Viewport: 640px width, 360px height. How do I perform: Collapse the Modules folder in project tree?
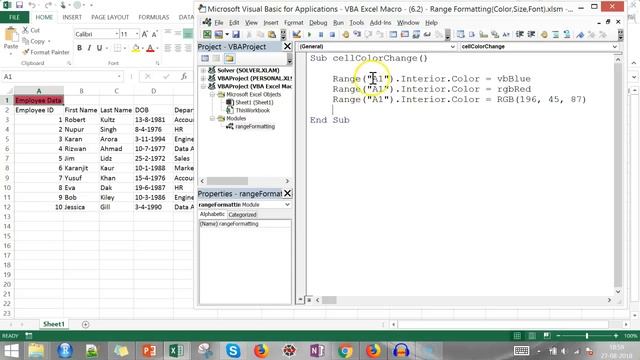tap(212, 118)
